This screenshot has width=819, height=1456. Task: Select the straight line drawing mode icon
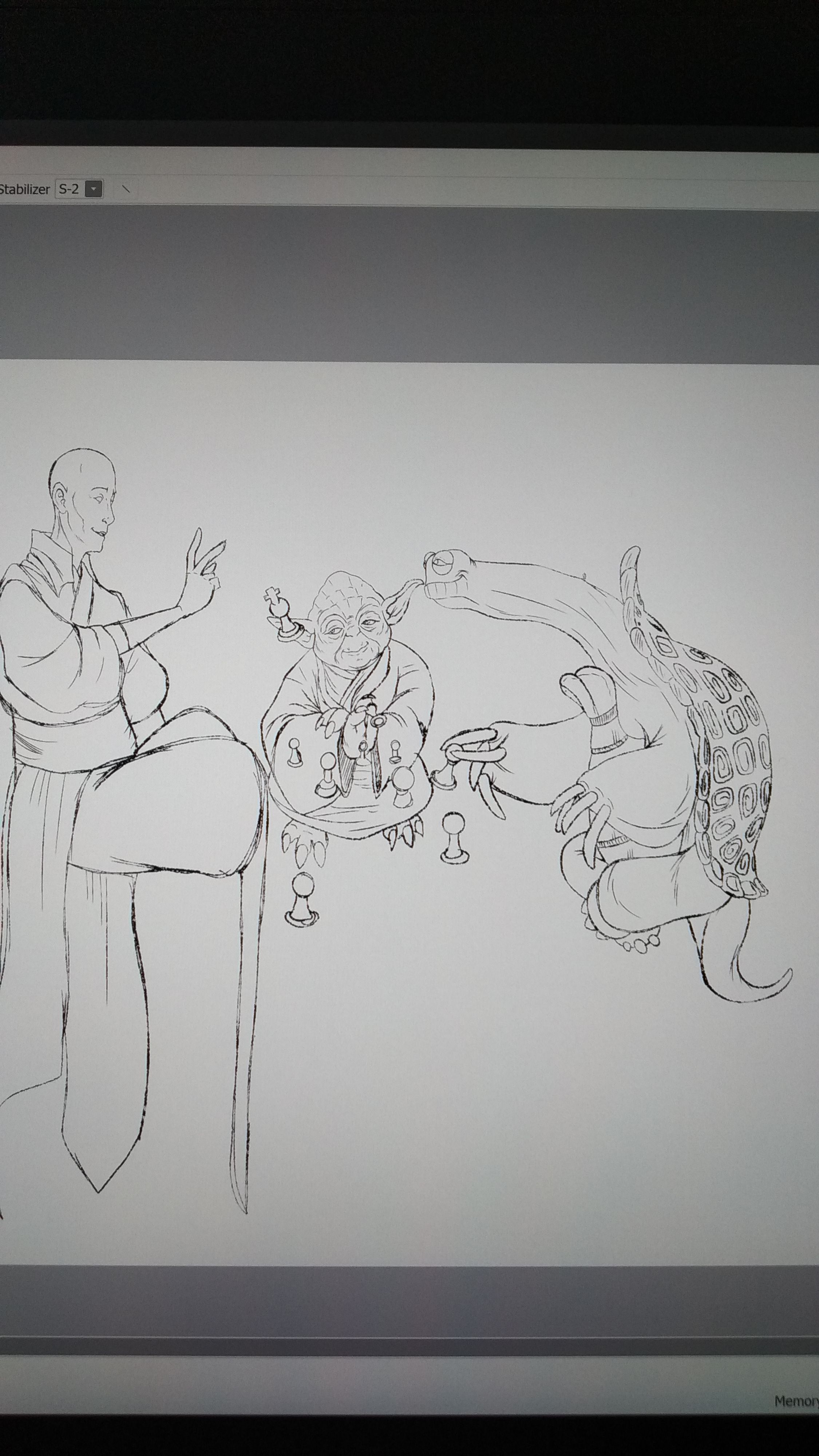point(126,189)
